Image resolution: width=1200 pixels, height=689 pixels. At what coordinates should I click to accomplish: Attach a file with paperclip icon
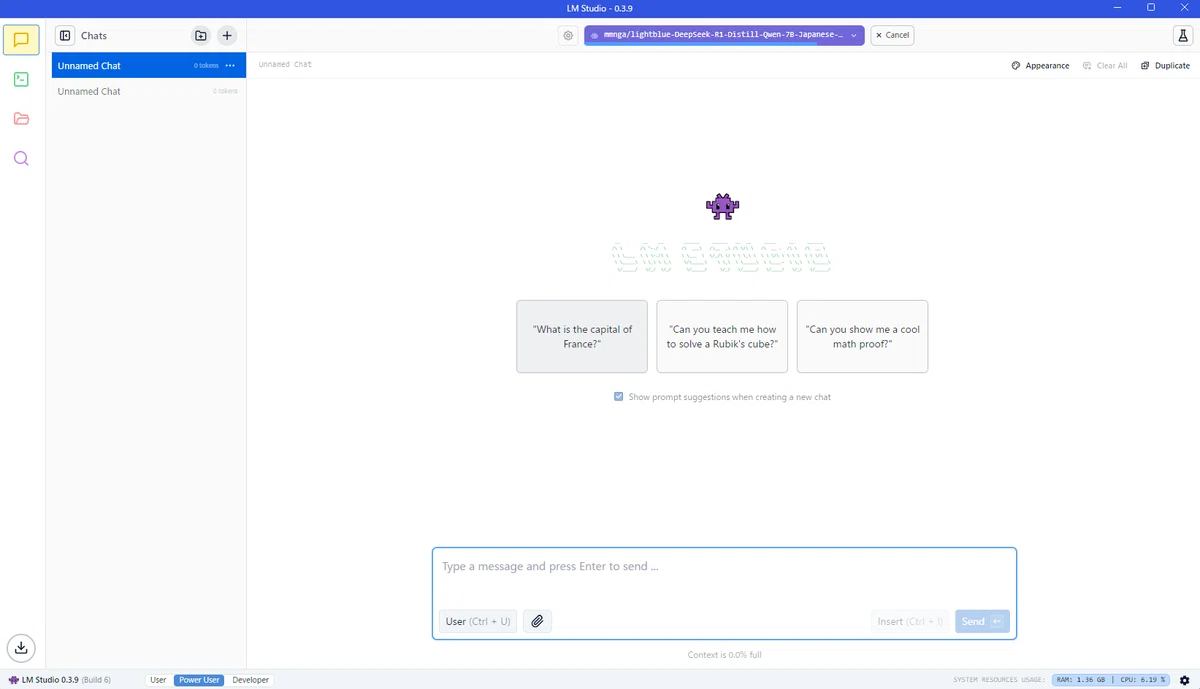[537, 621]
